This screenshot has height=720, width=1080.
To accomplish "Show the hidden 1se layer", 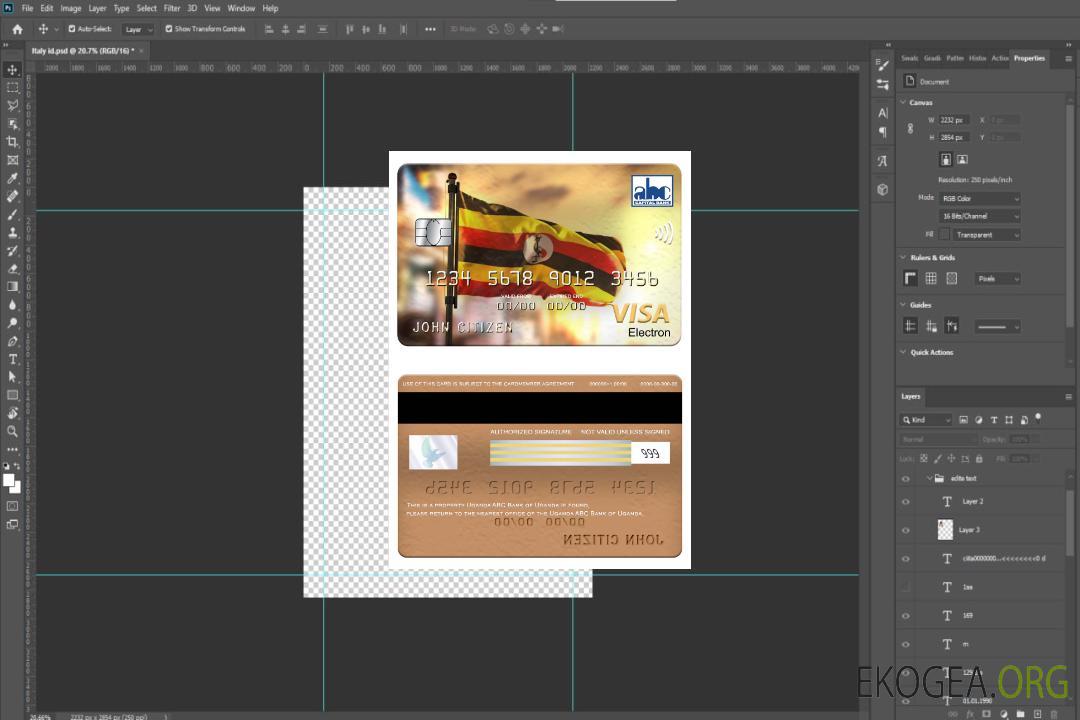I will 906,587.
